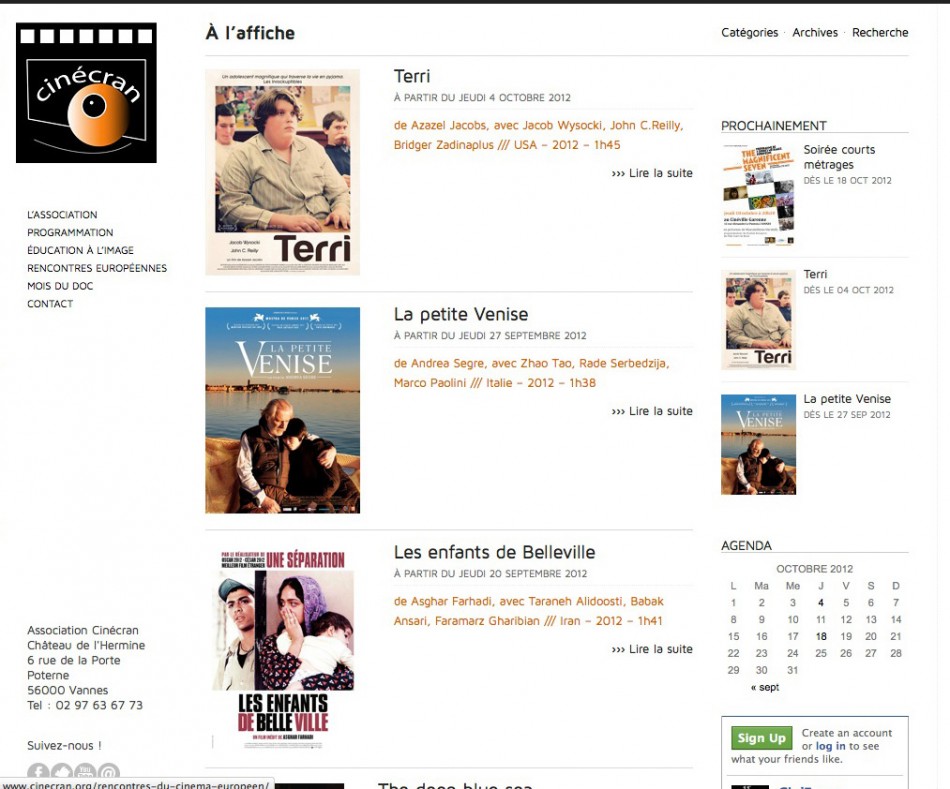
Task: Click the large Terri movie poster
Action: pyautogui.click(x=282, y=172)
